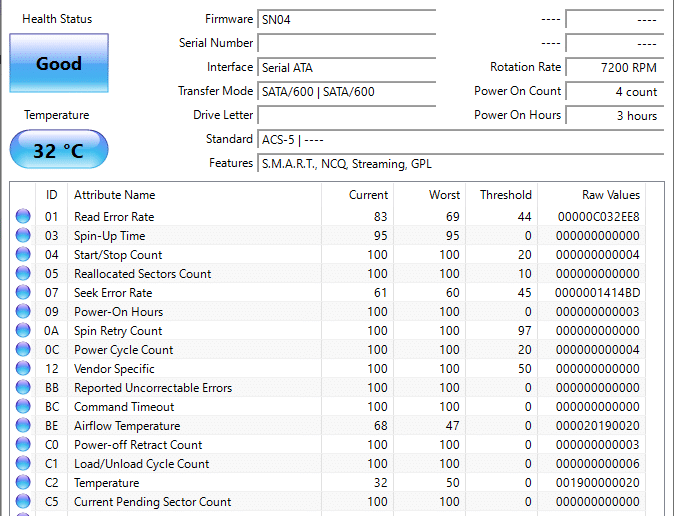Viewport: 674px width, 516px height.
Task: Click raw value 000020190020
Action: click(597, 426)
